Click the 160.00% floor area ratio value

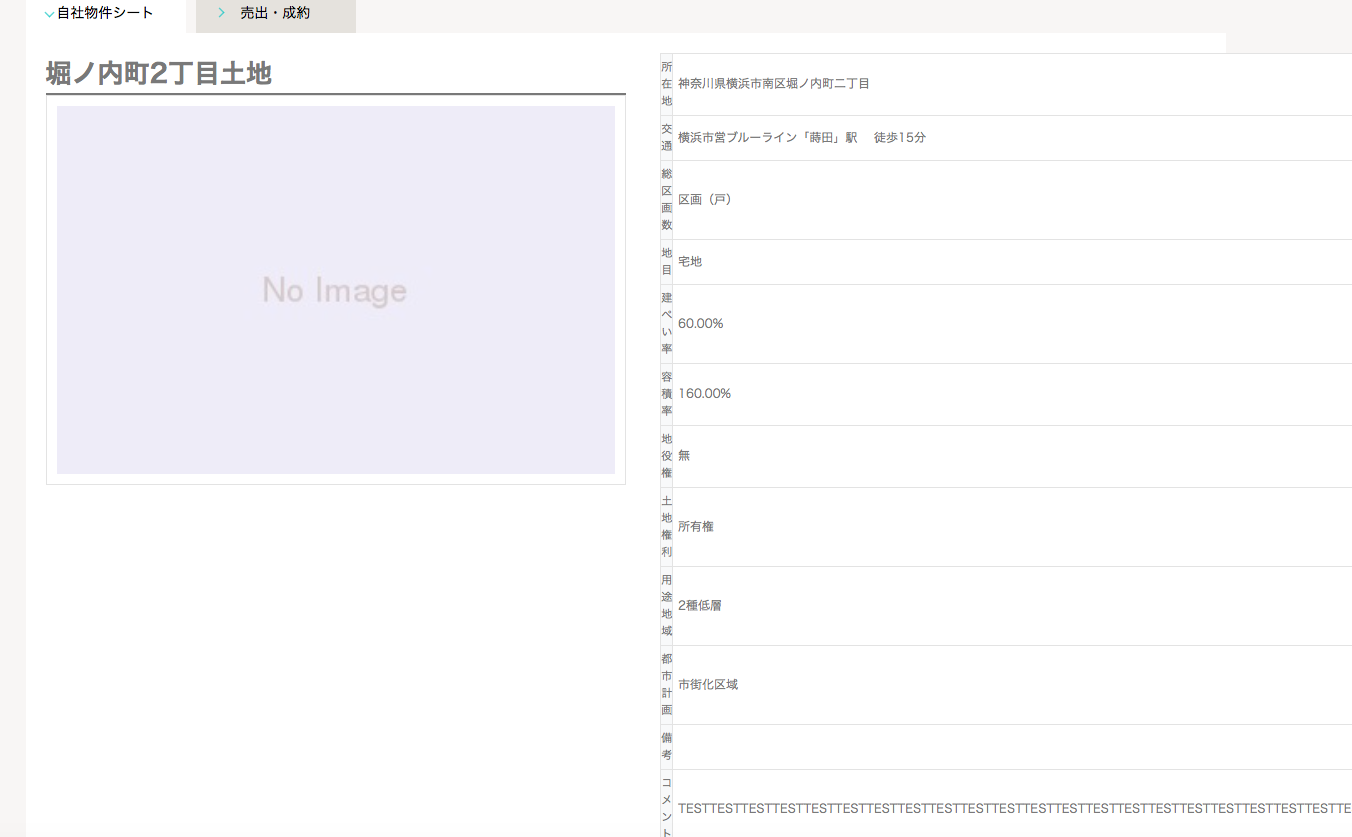click(704, 394)
